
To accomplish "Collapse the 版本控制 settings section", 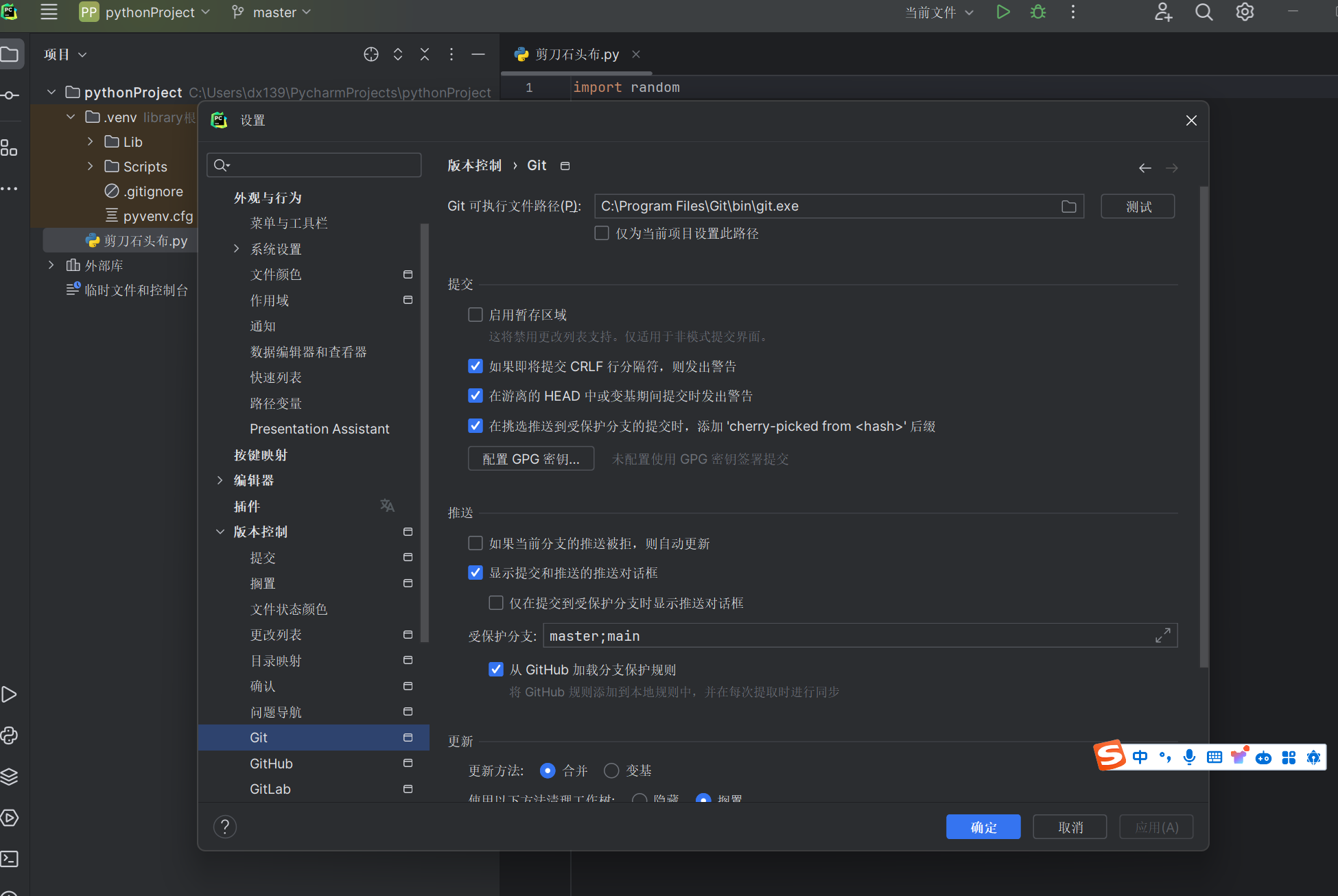I will 220,532.
